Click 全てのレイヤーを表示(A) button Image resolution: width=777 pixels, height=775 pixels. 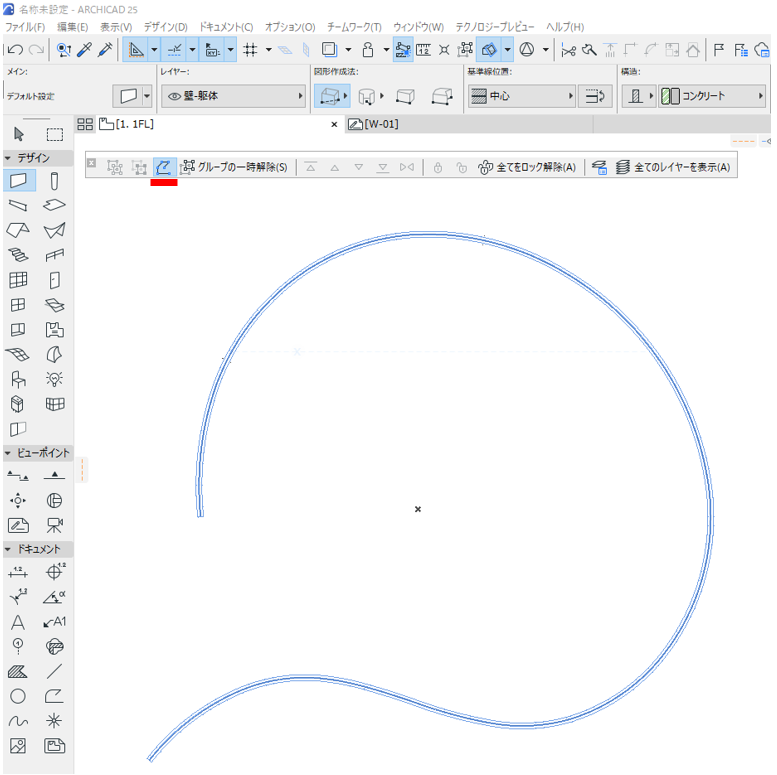coord(673,167)
